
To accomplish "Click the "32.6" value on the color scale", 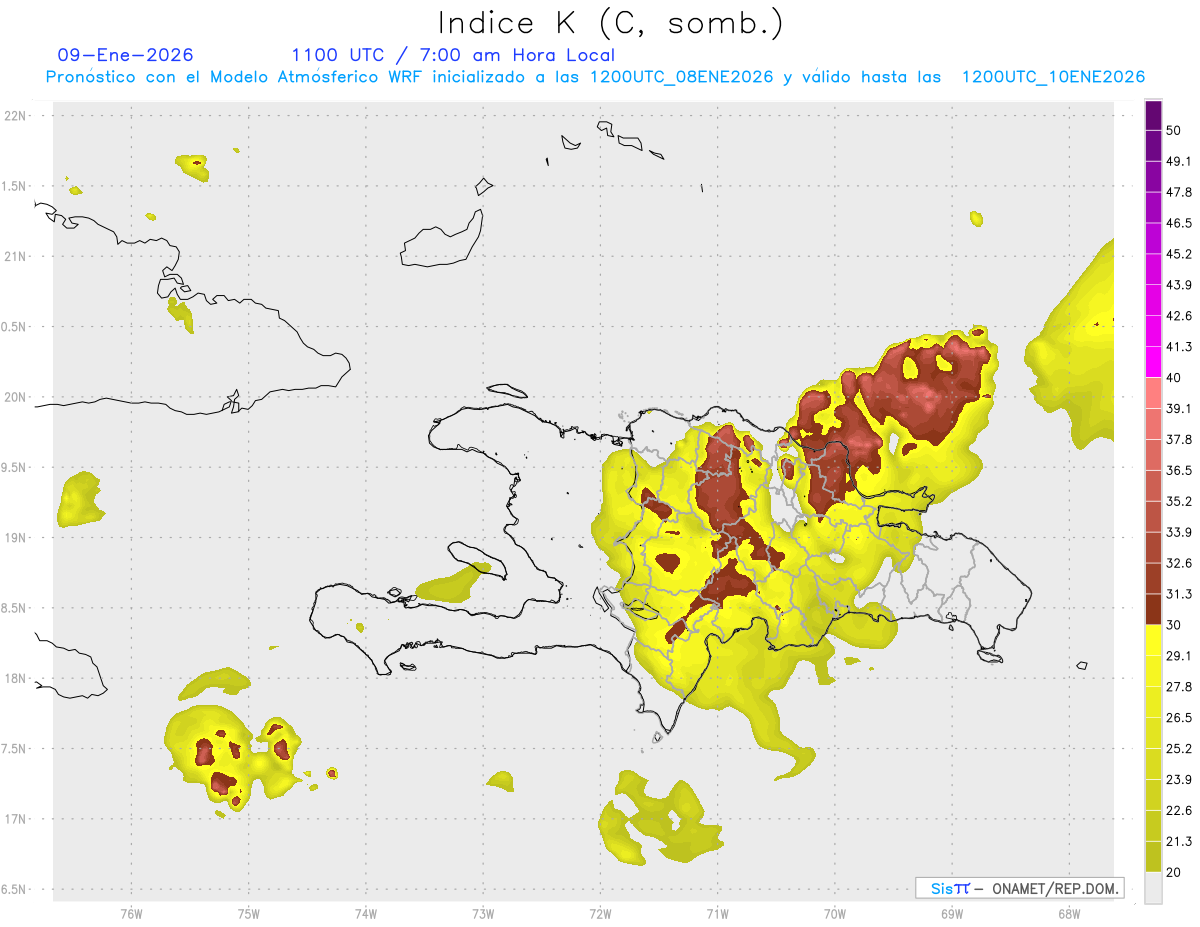I will [x=1179, y=563].
